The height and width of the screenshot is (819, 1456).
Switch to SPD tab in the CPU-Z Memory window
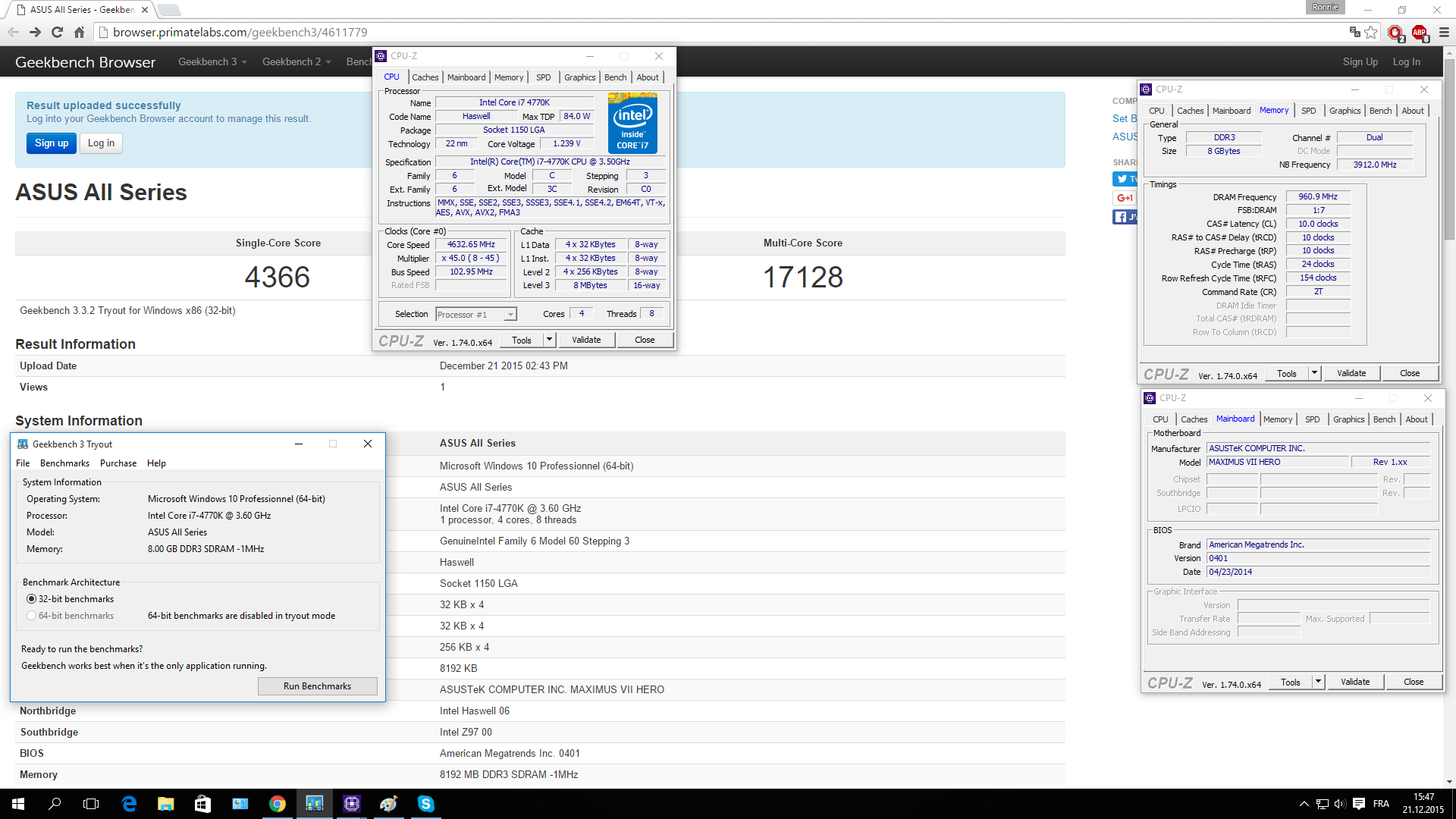(x=1309, y=111)
